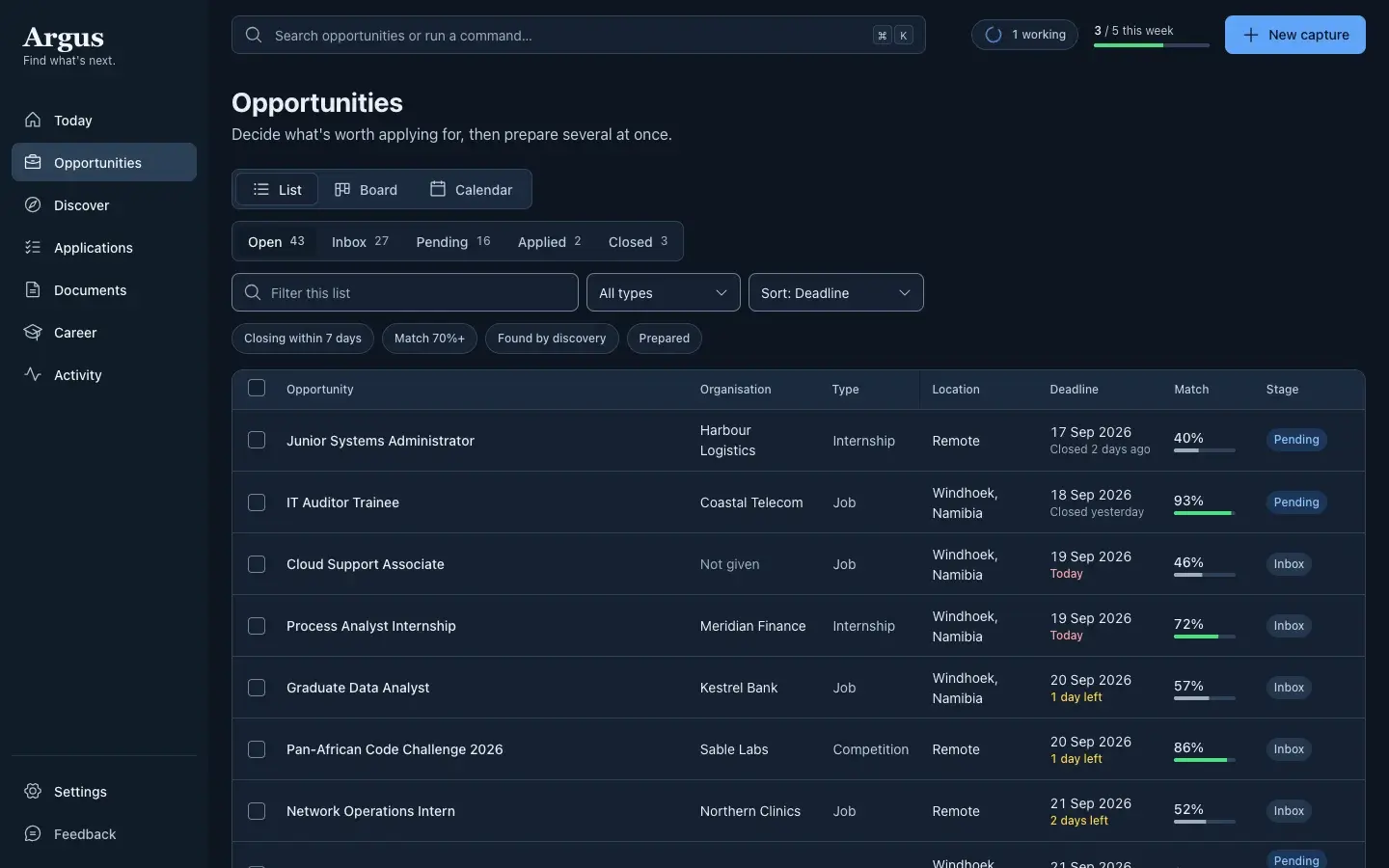Expand the 'Sort: Deadline' dropdown
1389x868 pixels.
tap(836, 292)
